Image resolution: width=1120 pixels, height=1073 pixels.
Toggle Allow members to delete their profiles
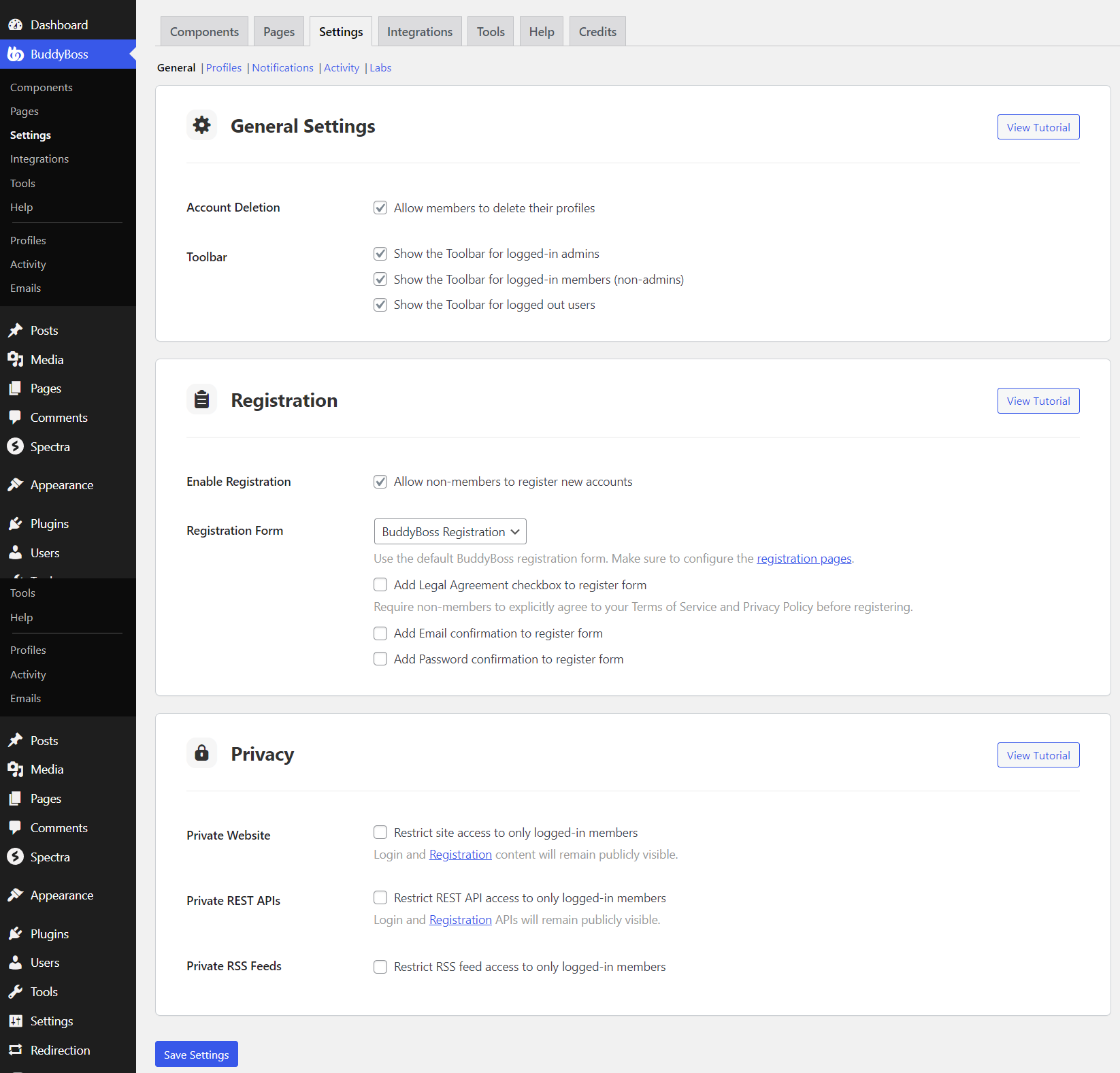coord(380,208)
